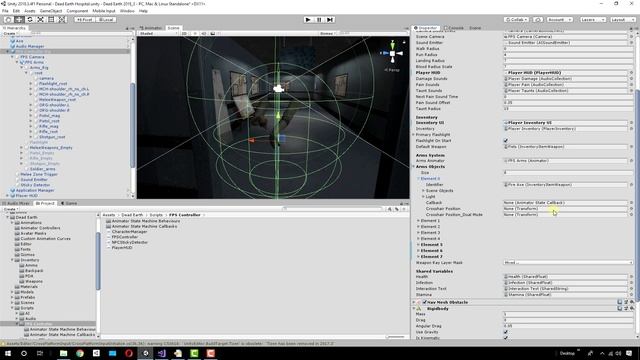
Task: Click the Rigidbody Mass input field
Action: point(568,314)
